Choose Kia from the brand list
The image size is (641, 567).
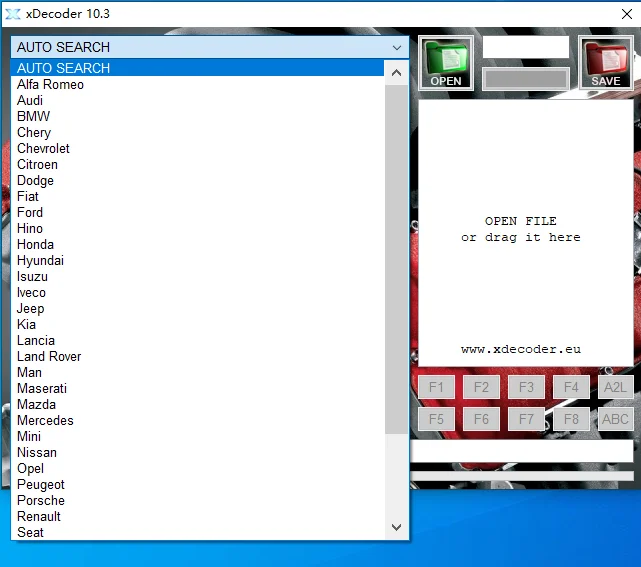(197, 324)
